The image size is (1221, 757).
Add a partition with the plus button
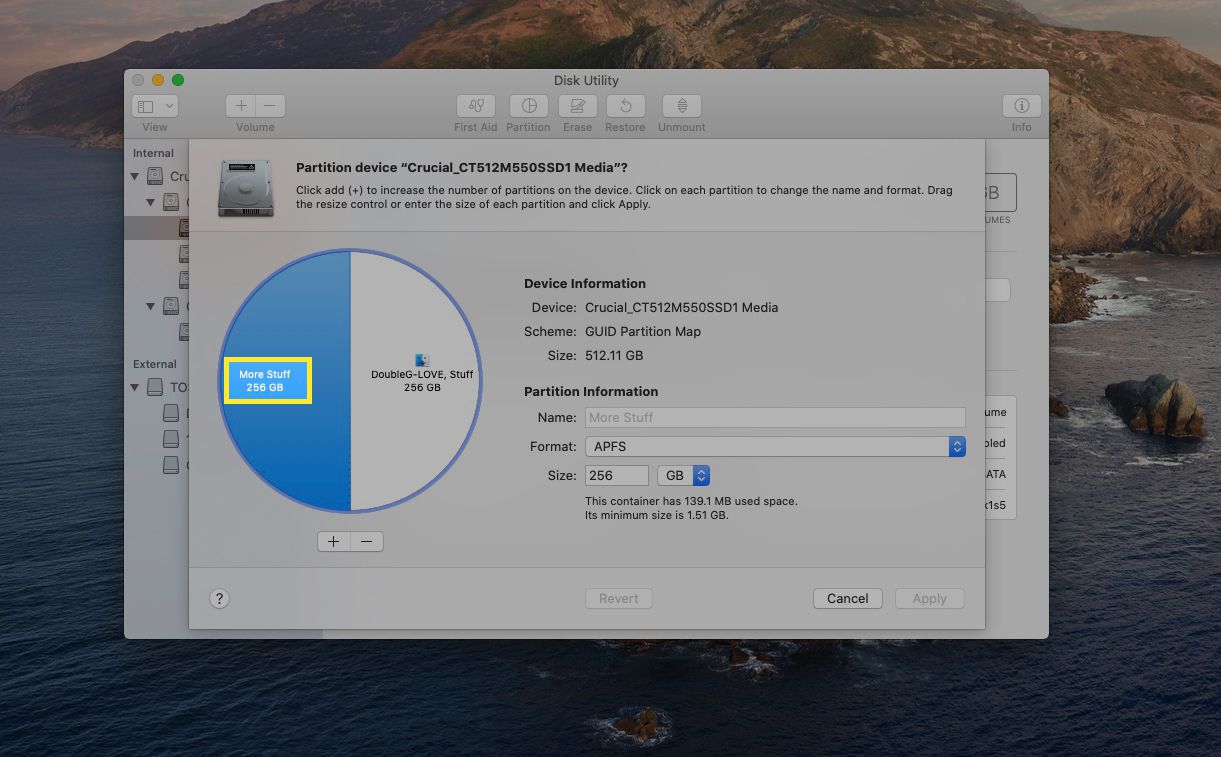coord(334,541)
